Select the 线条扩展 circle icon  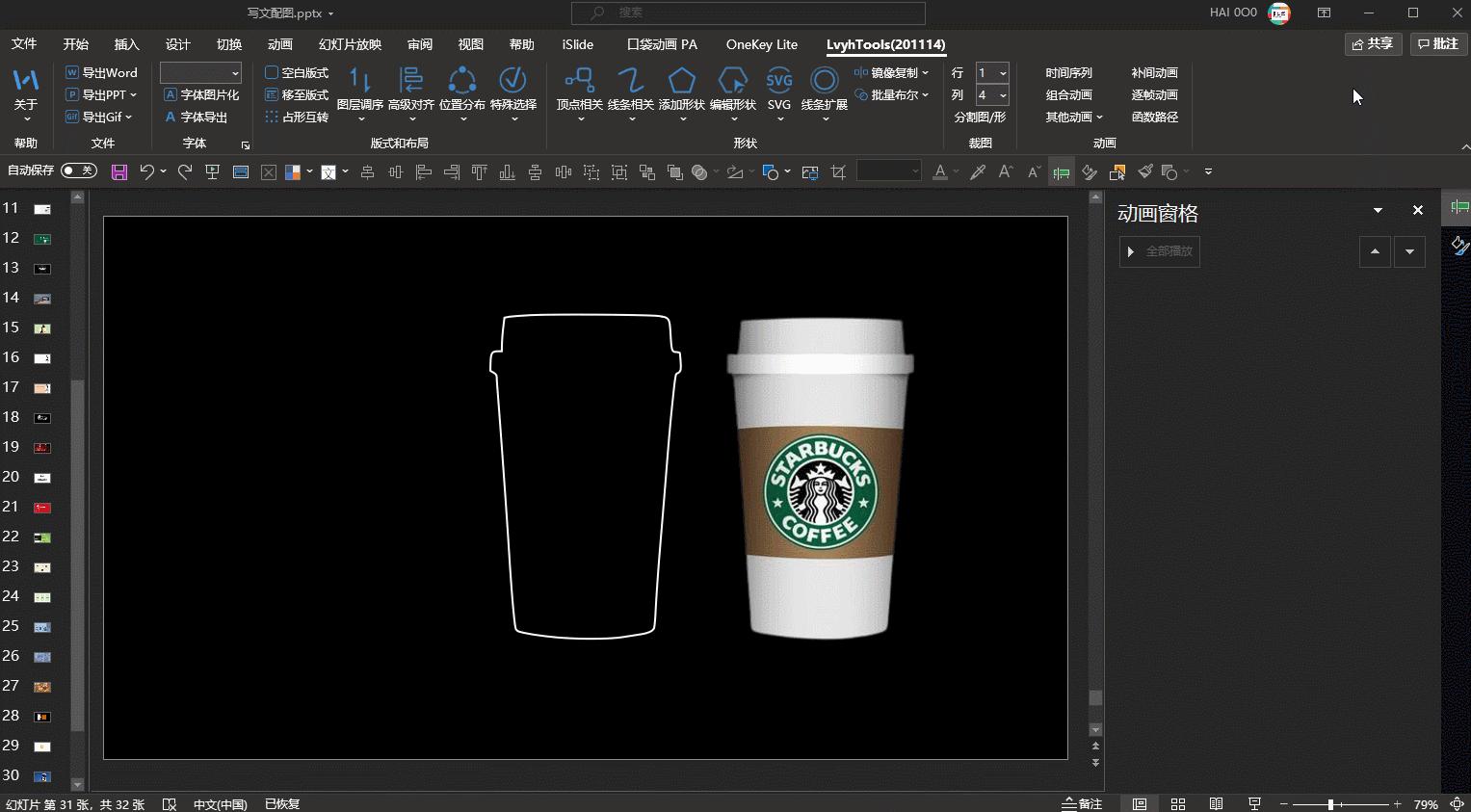824,81
